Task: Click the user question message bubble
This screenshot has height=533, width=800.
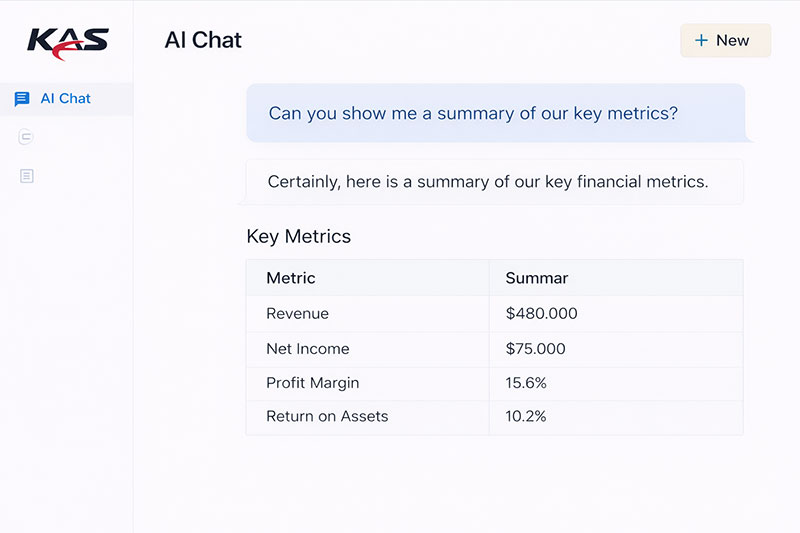Action: click(495, 113)
